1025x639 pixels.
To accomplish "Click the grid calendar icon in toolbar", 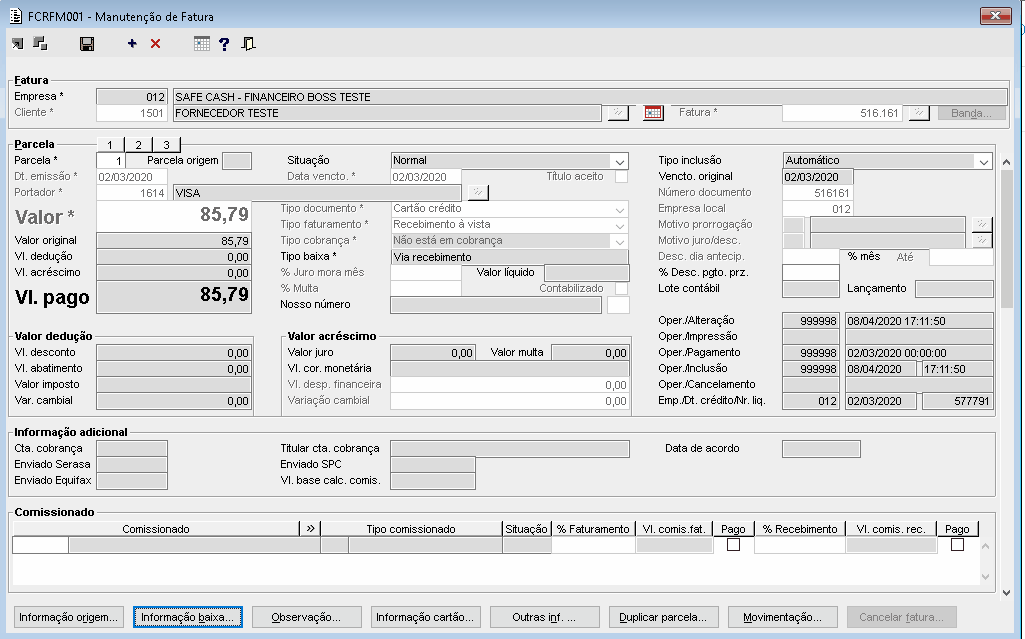I will coord(202,44).
